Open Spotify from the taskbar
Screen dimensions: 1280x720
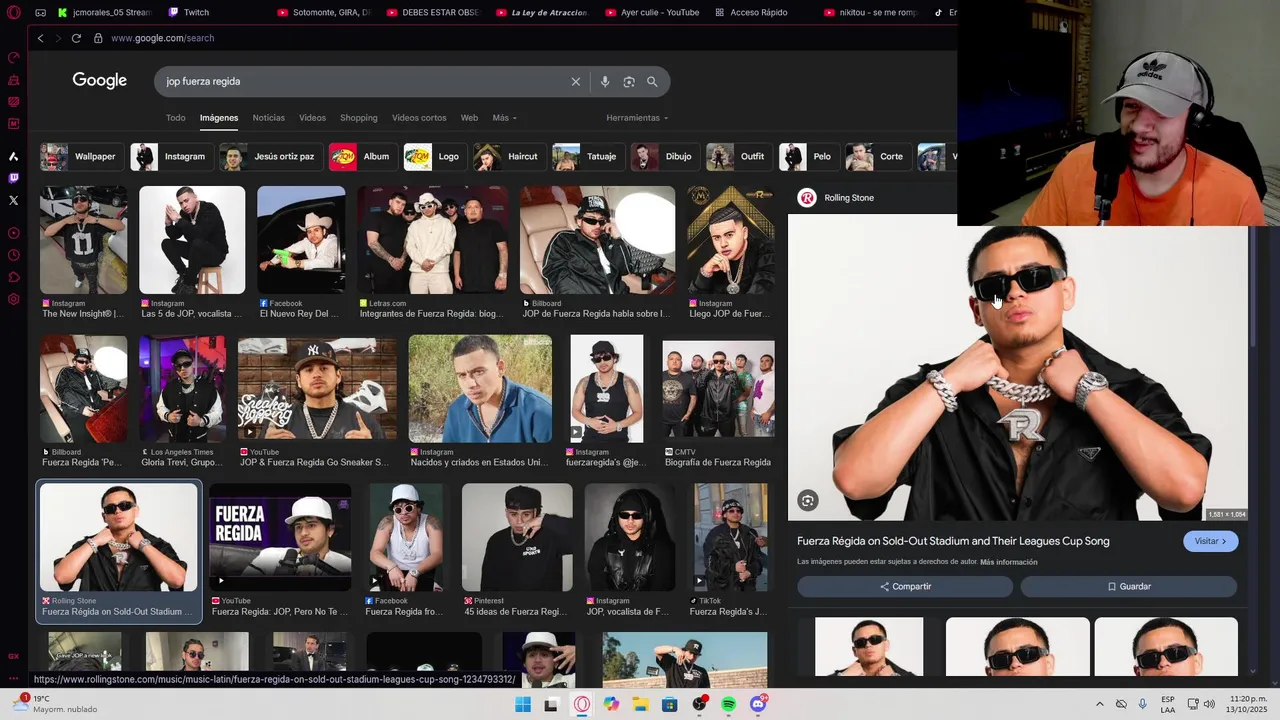[x=729, y=704]
